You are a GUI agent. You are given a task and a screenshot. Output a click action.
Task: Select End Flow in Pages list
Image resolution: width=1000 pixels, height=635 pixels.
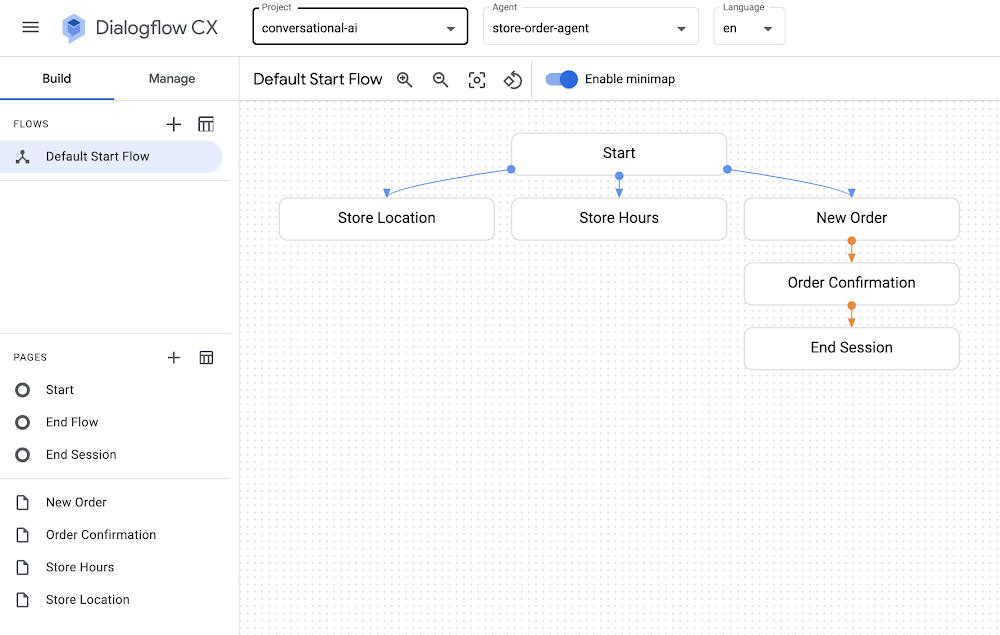(x=72, y=423)
